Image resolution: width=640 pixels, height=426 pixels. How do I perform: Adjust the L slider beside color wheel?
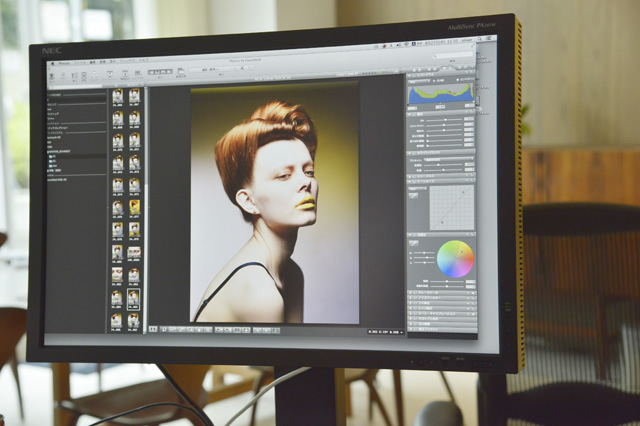pyautogui.click(x=424, y=263)
